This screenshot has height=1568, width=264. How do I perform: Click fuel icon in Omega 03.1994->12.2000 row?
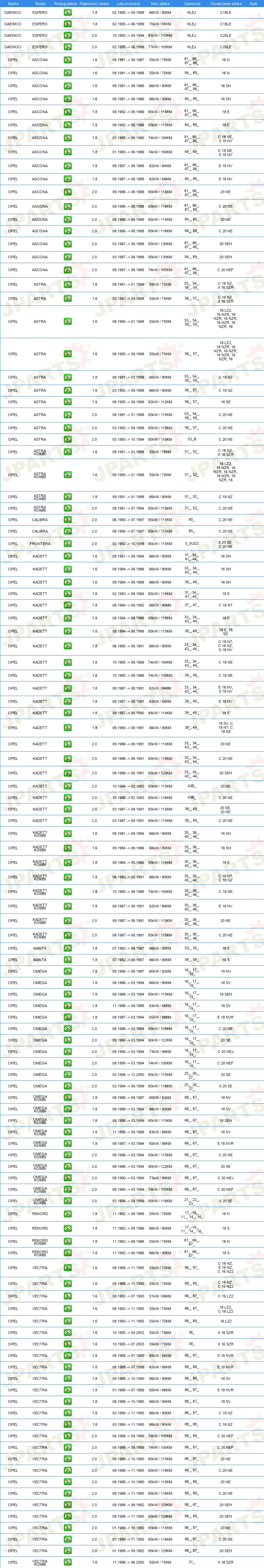pyautogui.click(x=68, y=1074)
